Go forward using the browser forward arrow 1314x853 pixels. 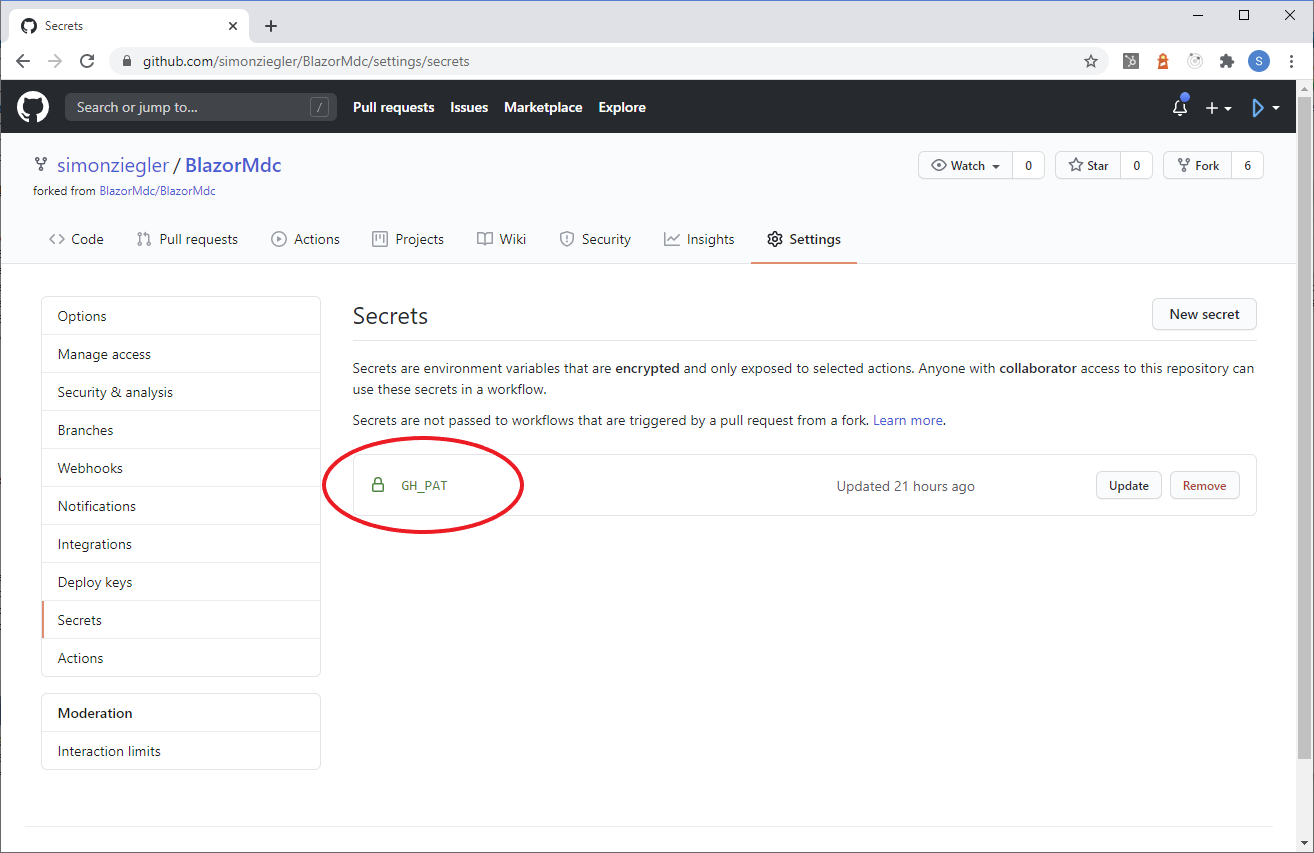point(55,61)
